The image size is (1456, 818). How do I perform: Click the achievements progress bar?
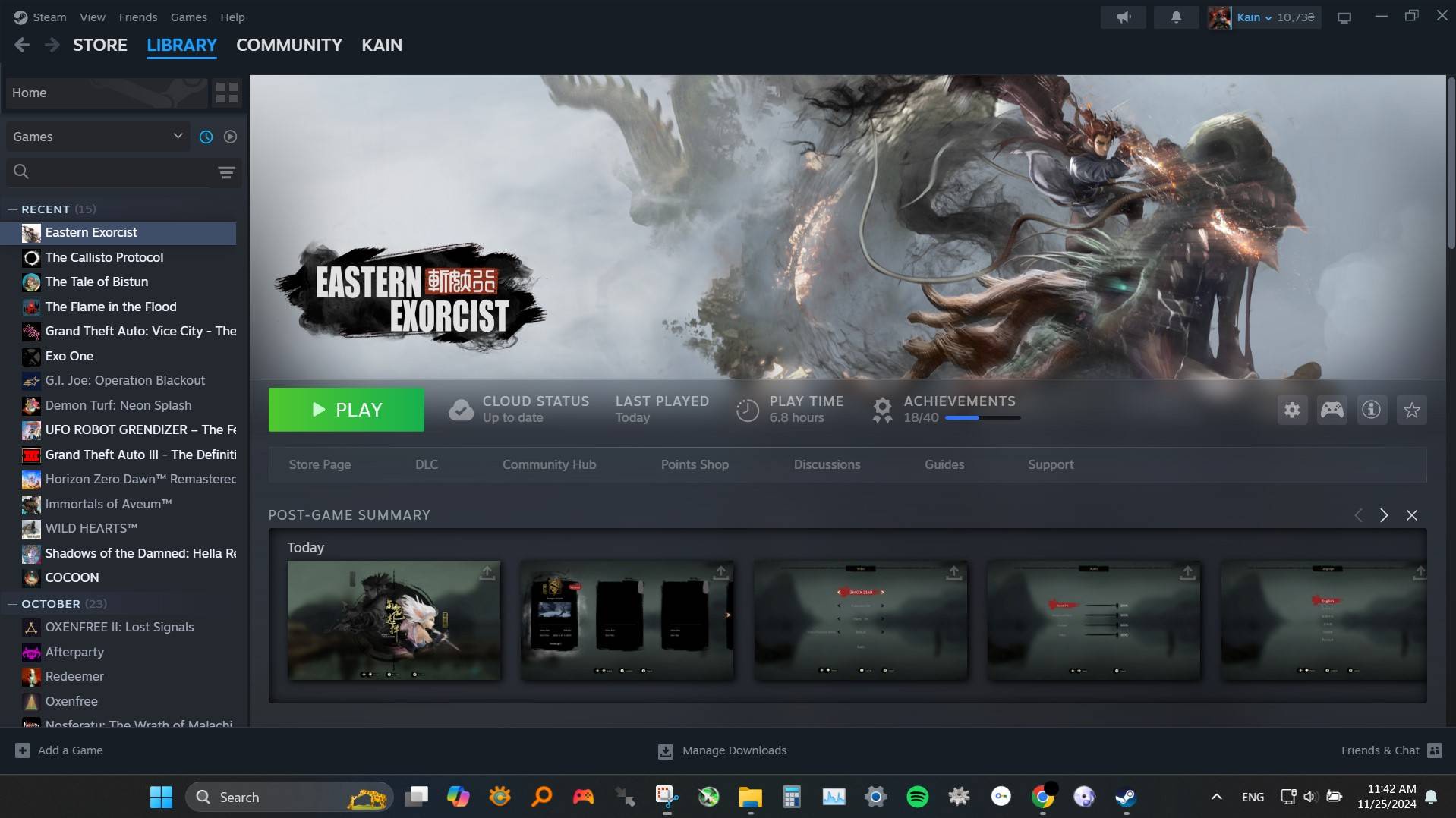click(982, 417)
